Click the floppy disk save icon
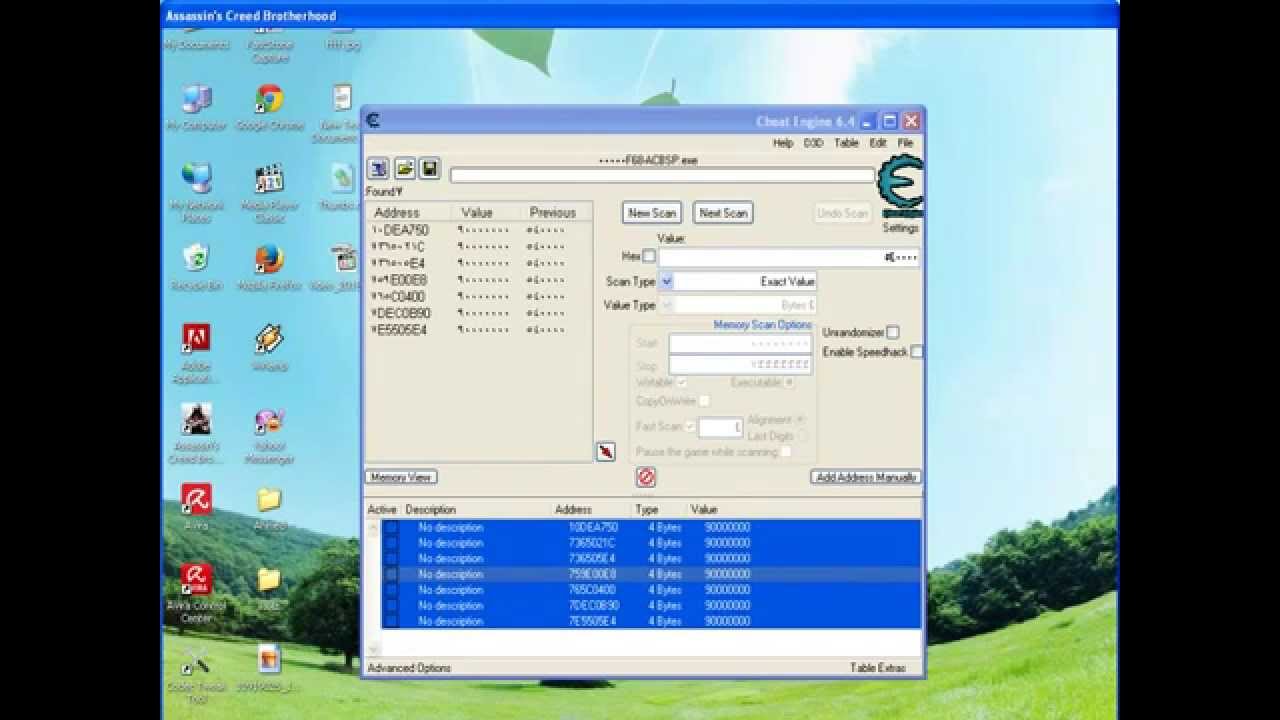Screen dimensions: 1280x720 tap(430, 168)
